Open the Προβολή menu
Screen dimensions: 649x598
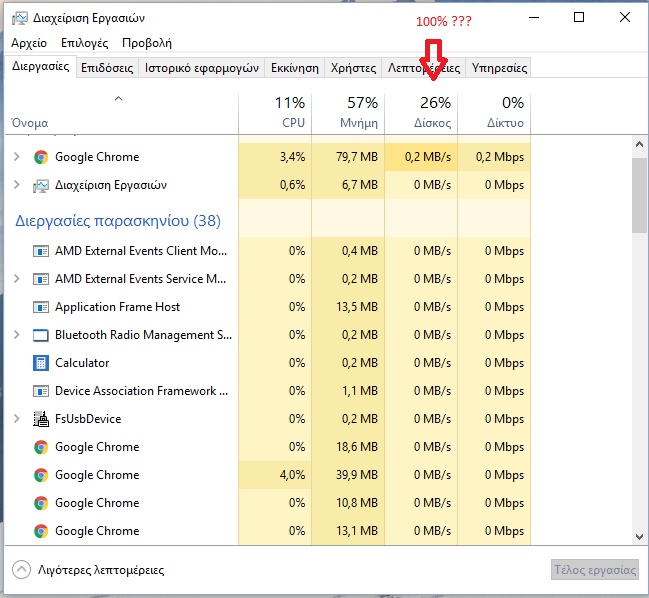[x=147, y=43]
